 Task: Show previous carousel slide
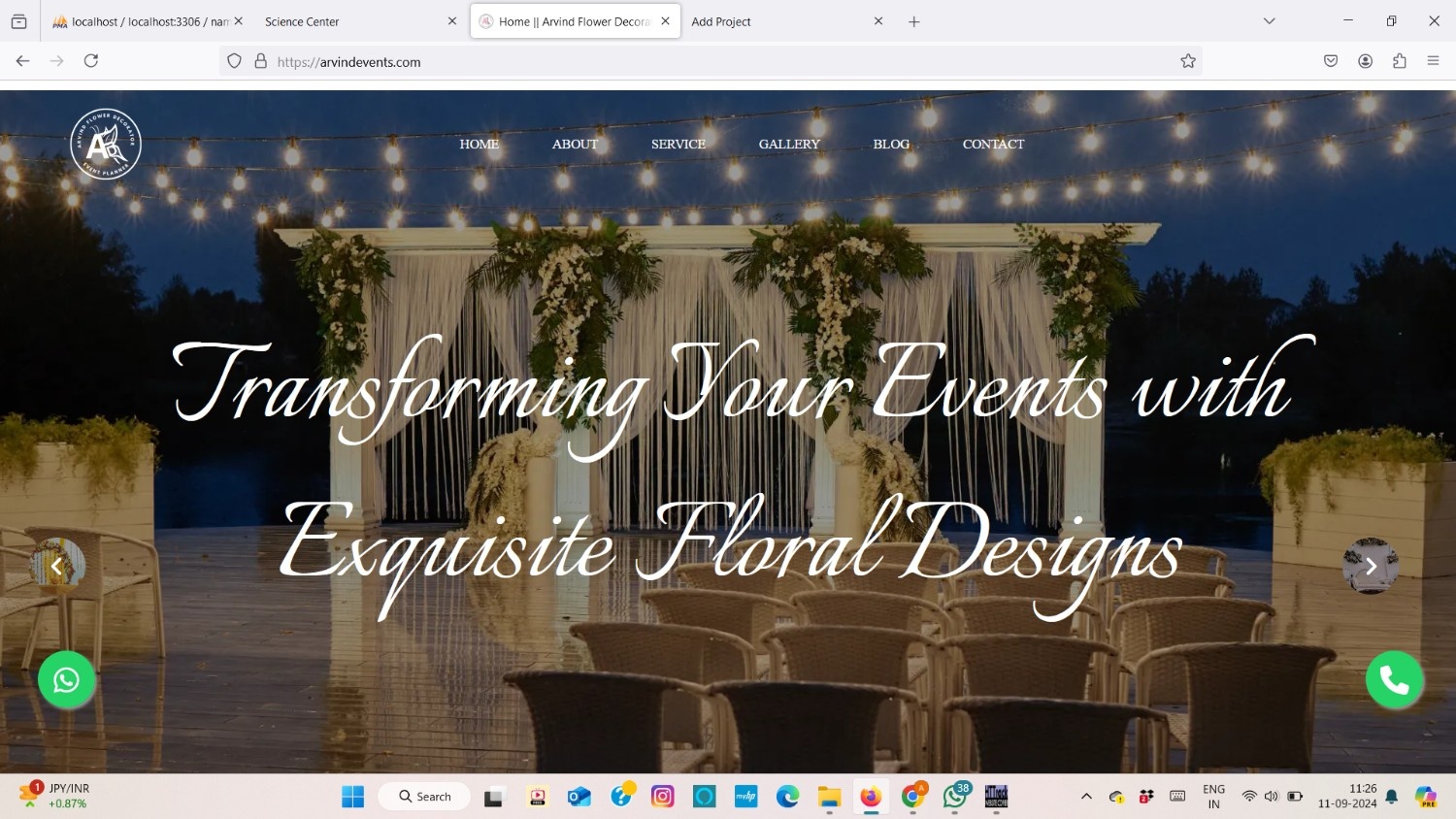click(x=57, y=566)
